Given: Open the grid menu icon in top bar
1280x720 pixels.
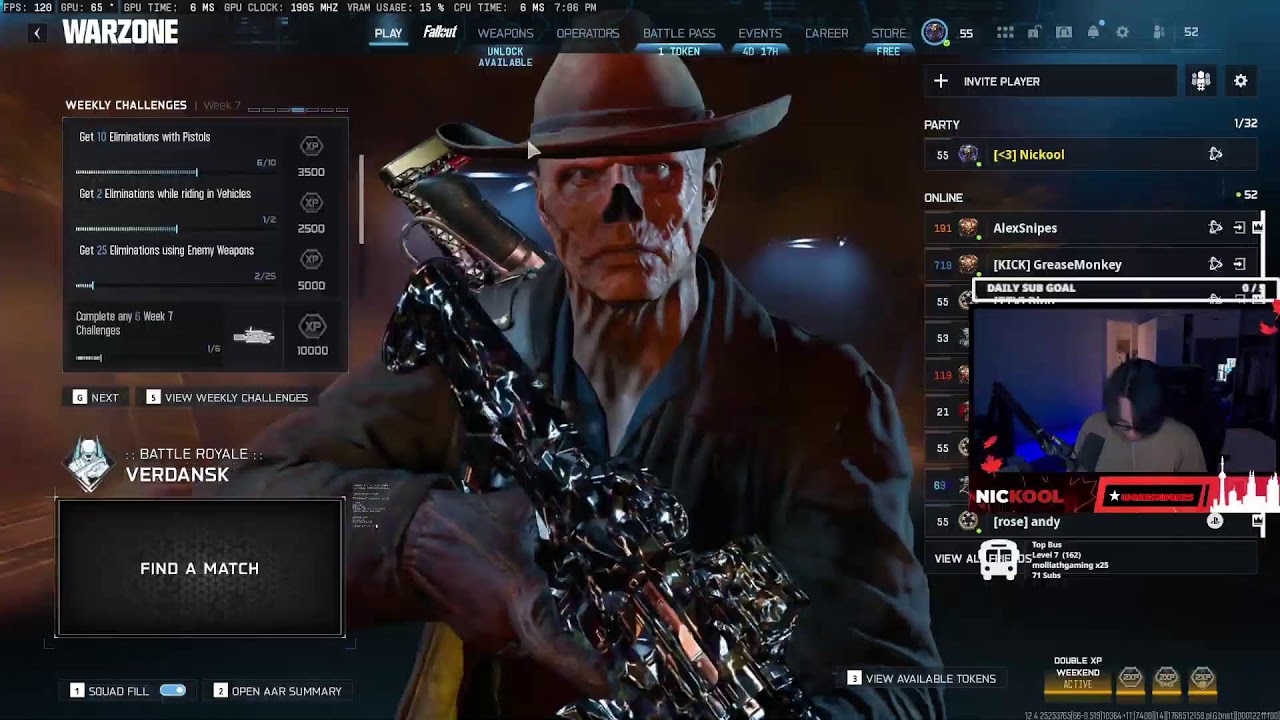Looking at the screenshot, I should click(1005, 32).
